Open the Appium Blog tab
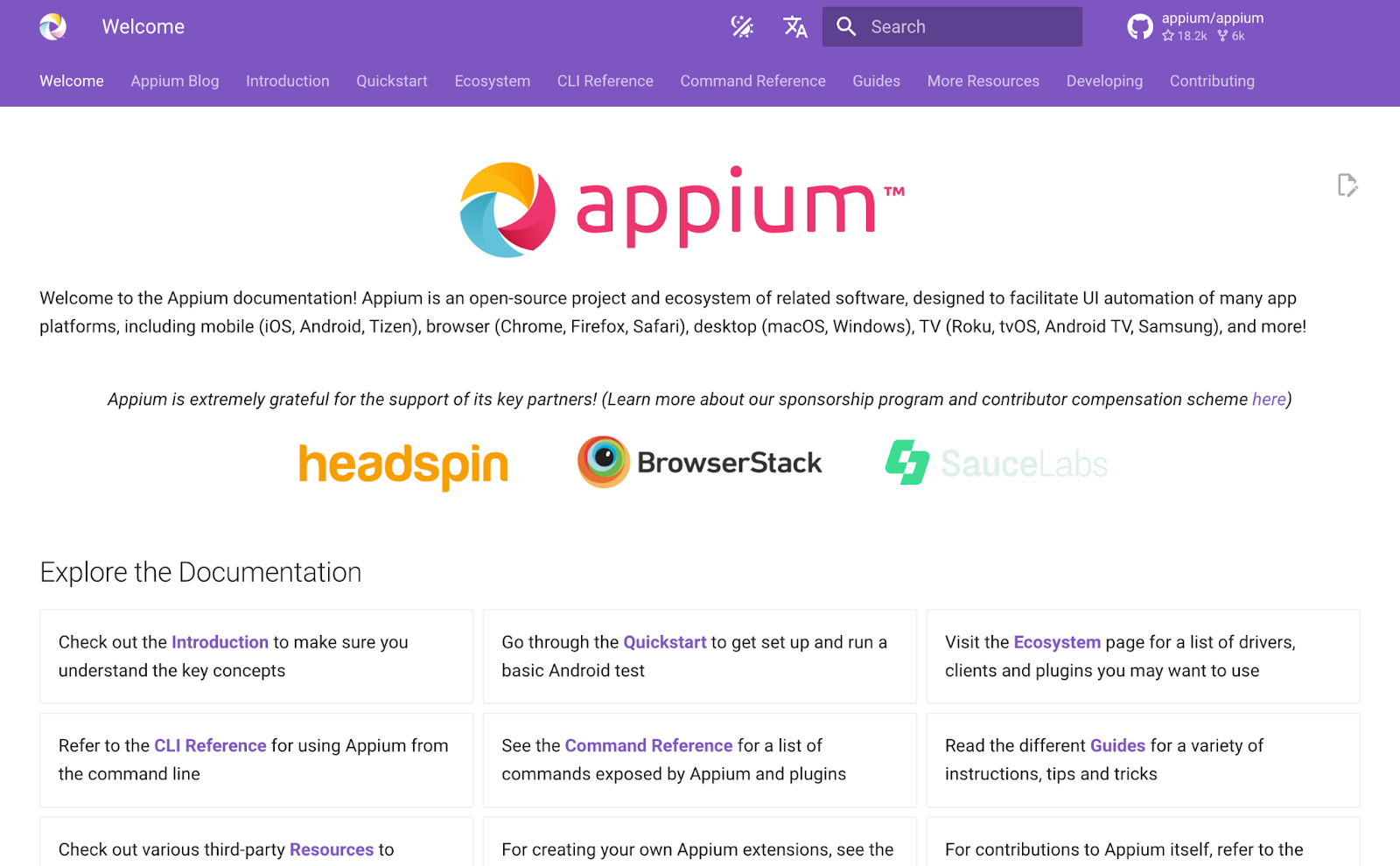 point(175,80)
